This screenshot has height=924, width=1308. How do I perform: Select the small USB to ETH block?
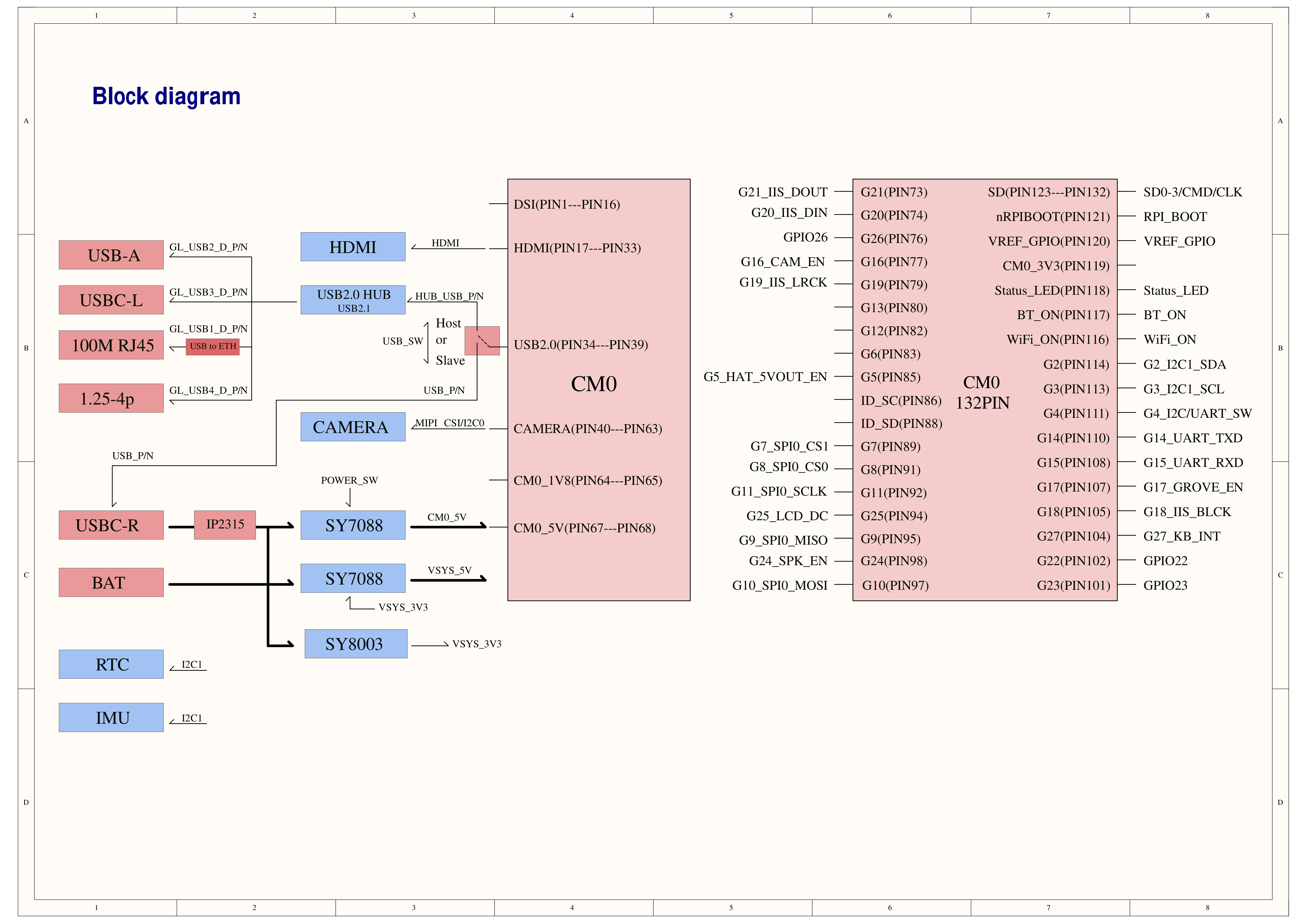213,347
